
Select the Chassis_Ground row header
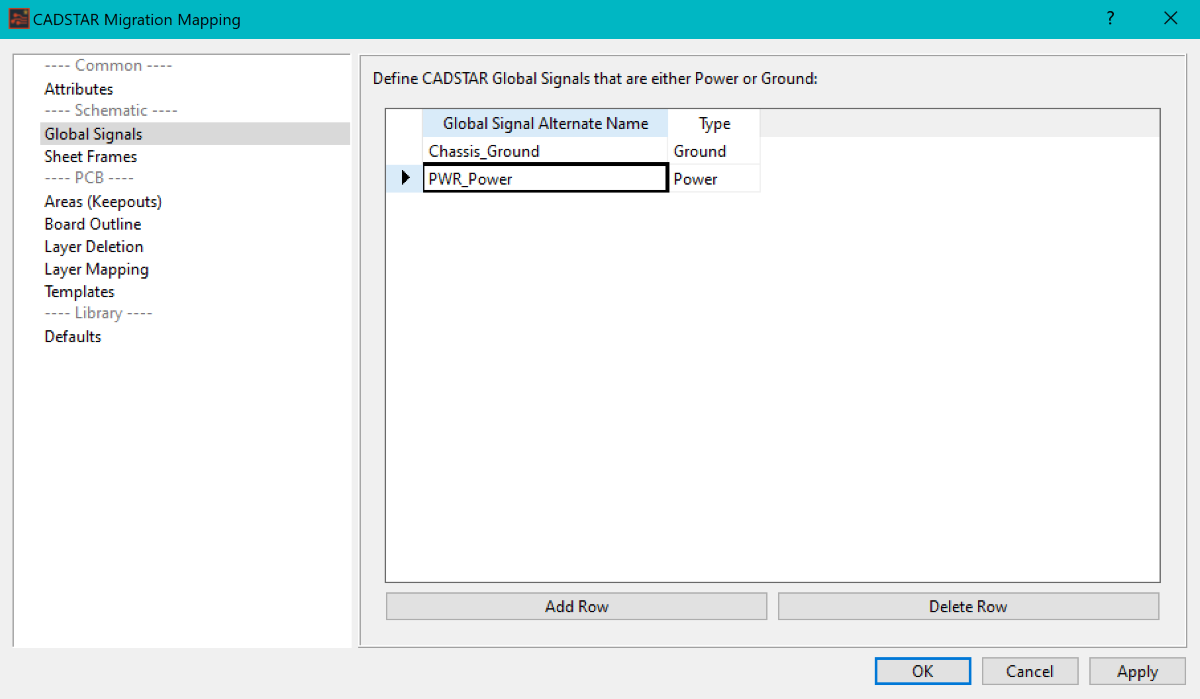click(x=404, y=151)
